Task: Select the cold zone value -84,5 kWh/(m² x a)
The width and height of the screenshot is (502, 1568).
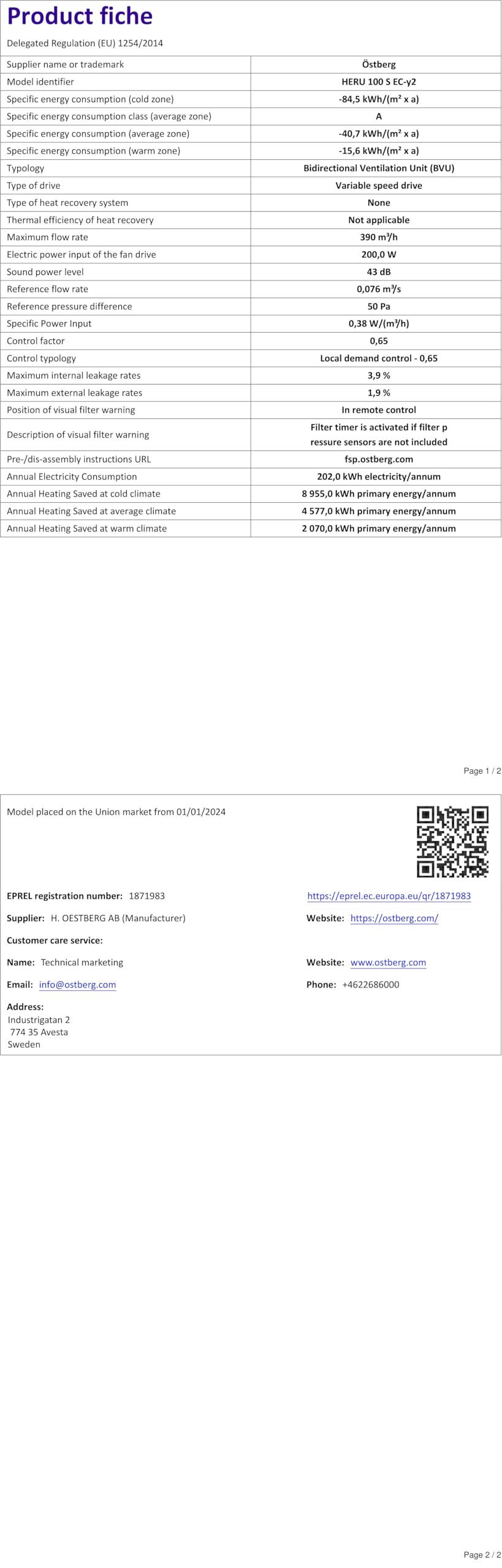Action: pyautogui.click(x=379, y=99)
